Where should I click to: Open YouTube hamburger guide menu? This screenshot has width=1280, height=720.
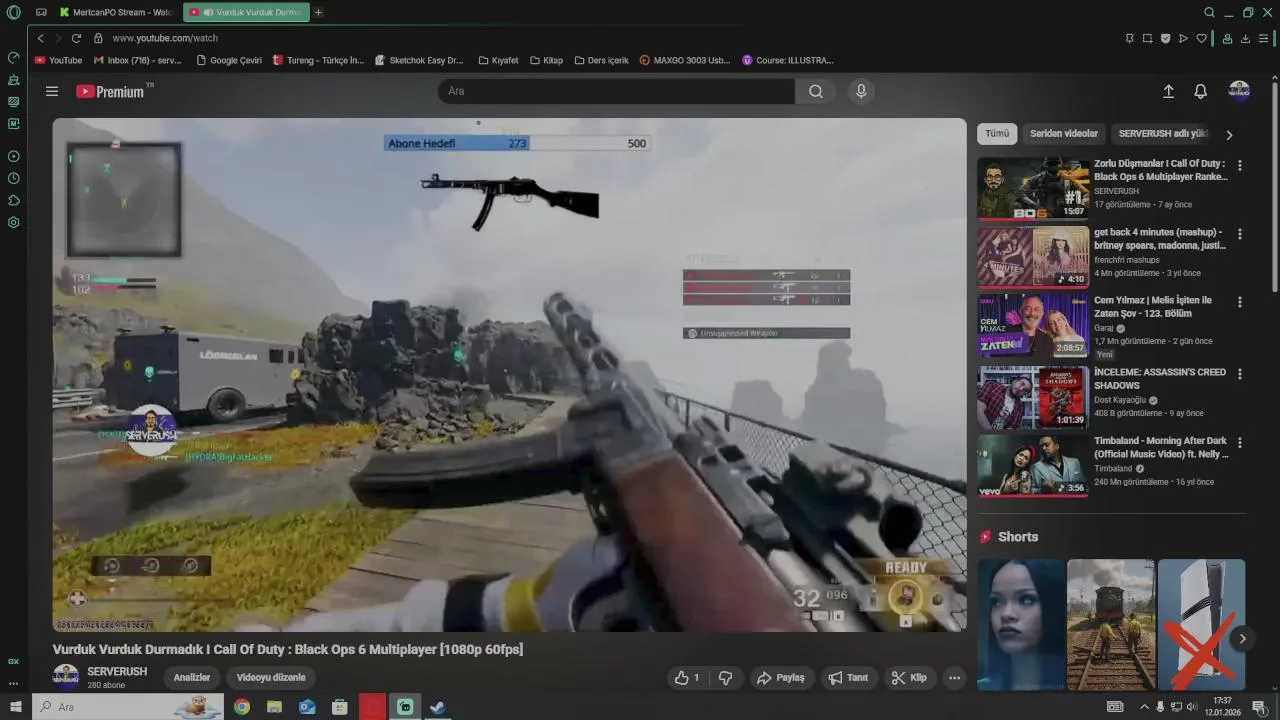coord(51,91)
